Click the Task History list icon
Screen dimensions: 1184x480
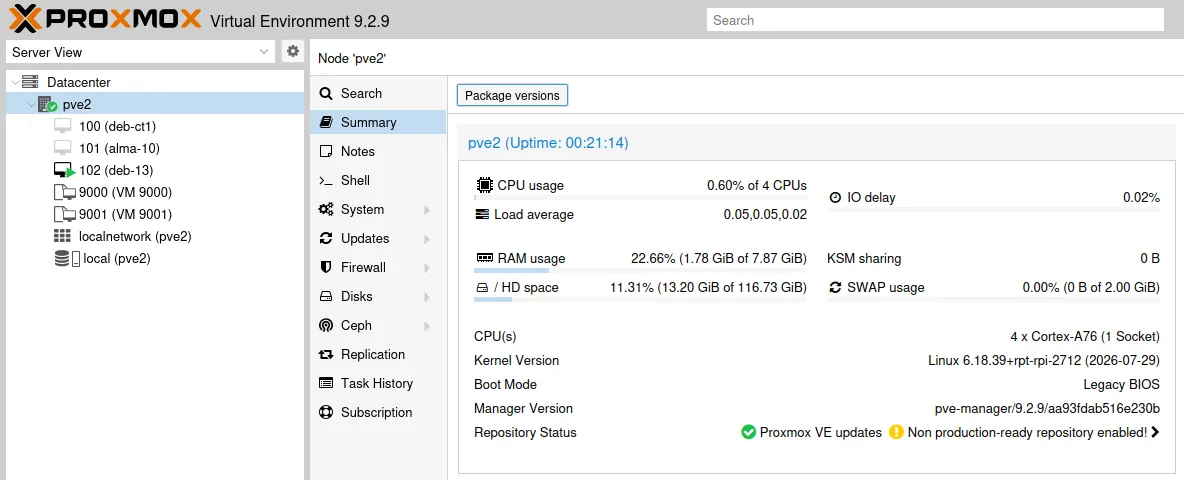point(326,383)
